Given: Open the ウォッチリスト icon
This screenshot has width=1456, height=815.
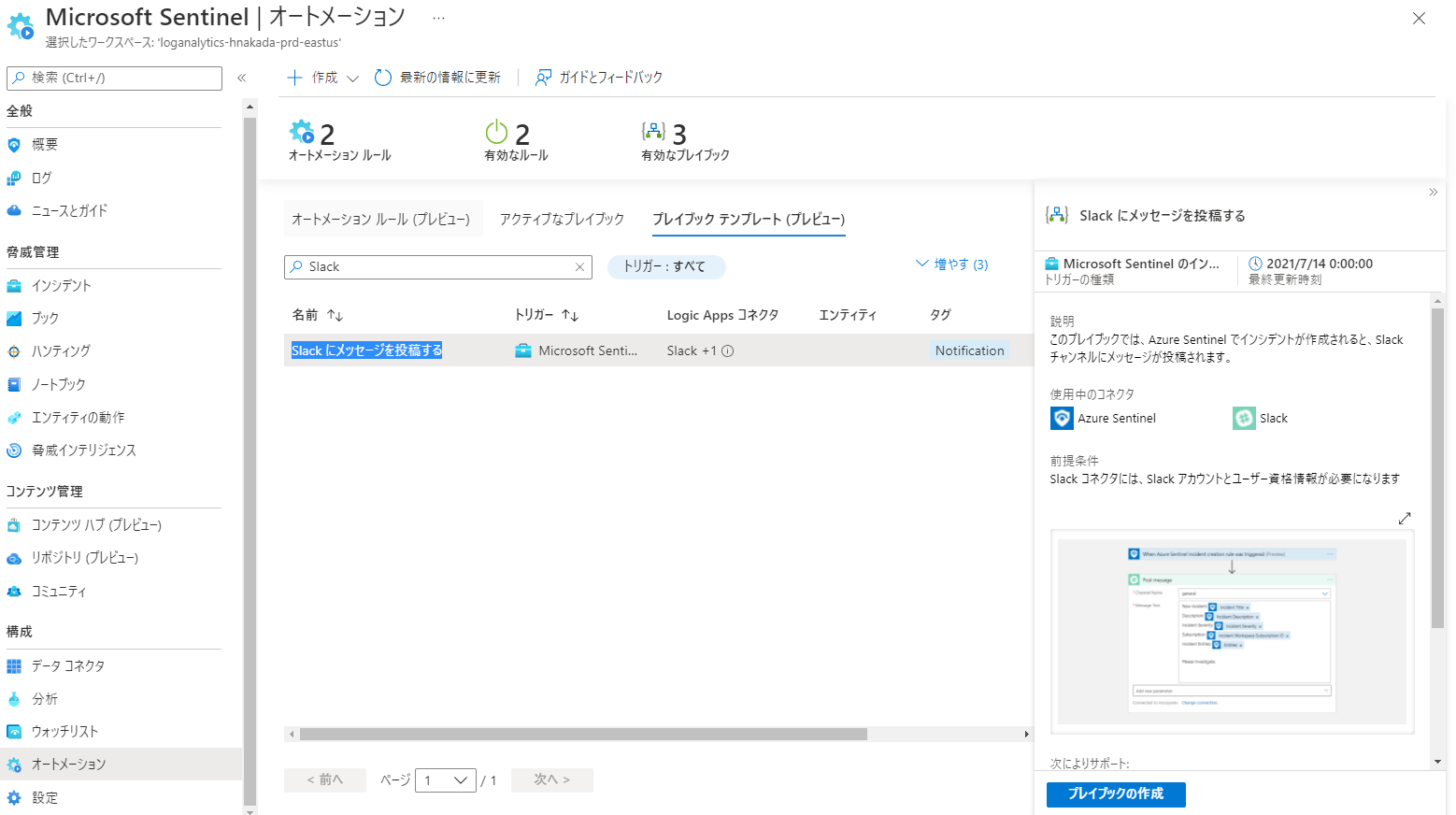Looking at the screenshot, I should (x=14, y=732).
